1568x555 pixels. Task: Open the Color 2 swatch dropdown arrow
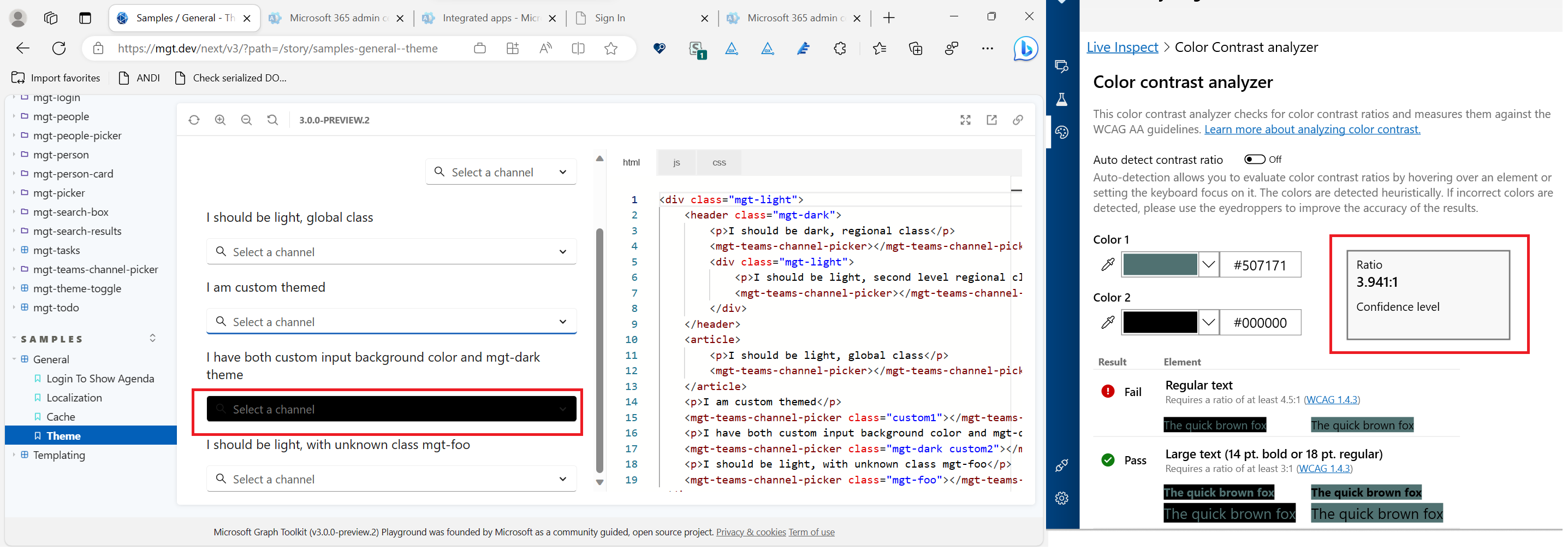pos(1209,322)
